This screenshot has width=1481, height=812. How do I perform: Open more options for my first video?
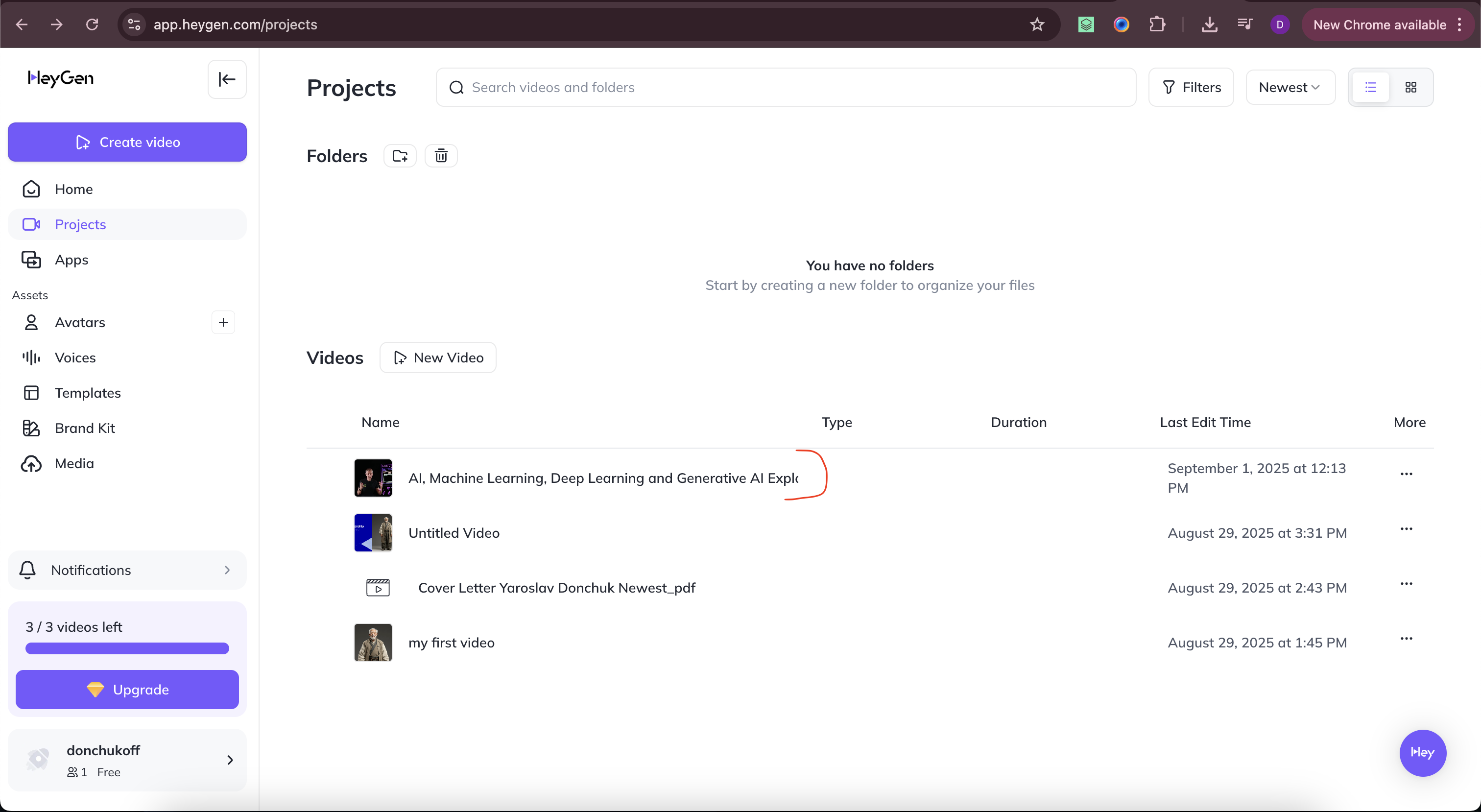point(1406,639)
